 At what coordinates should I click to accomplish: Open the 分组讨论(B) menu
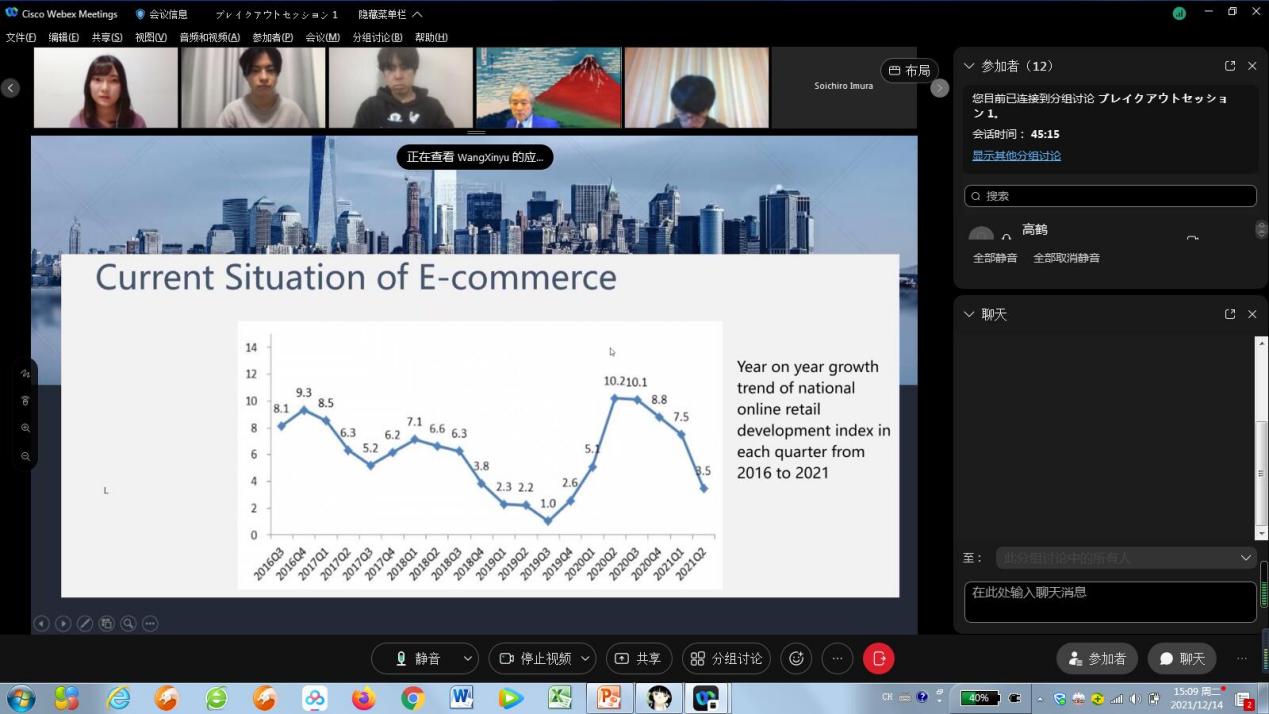[x=377, y=38]
